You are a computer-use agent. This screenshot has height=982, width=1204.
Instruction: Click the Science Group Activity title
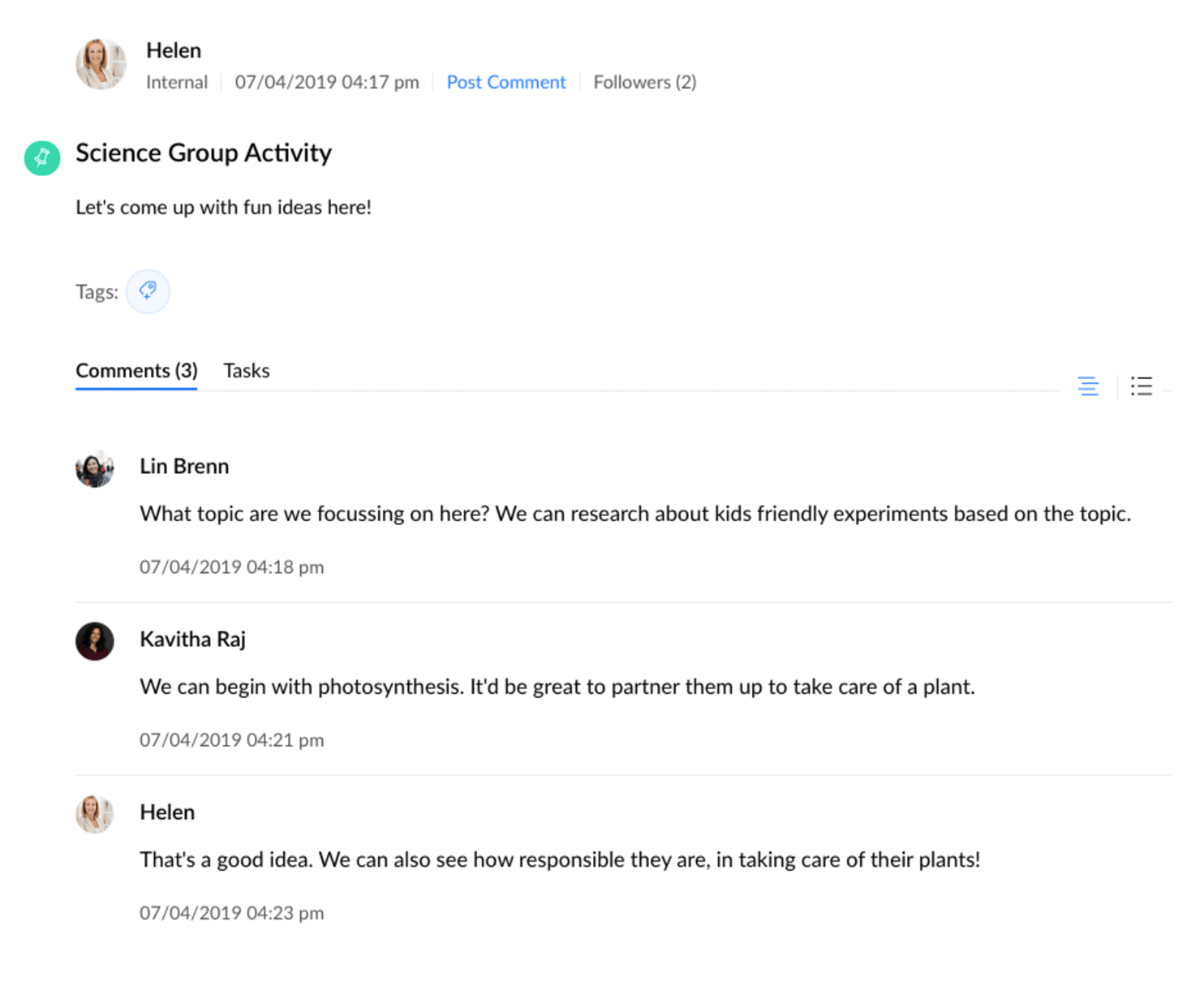pos(204,153)
